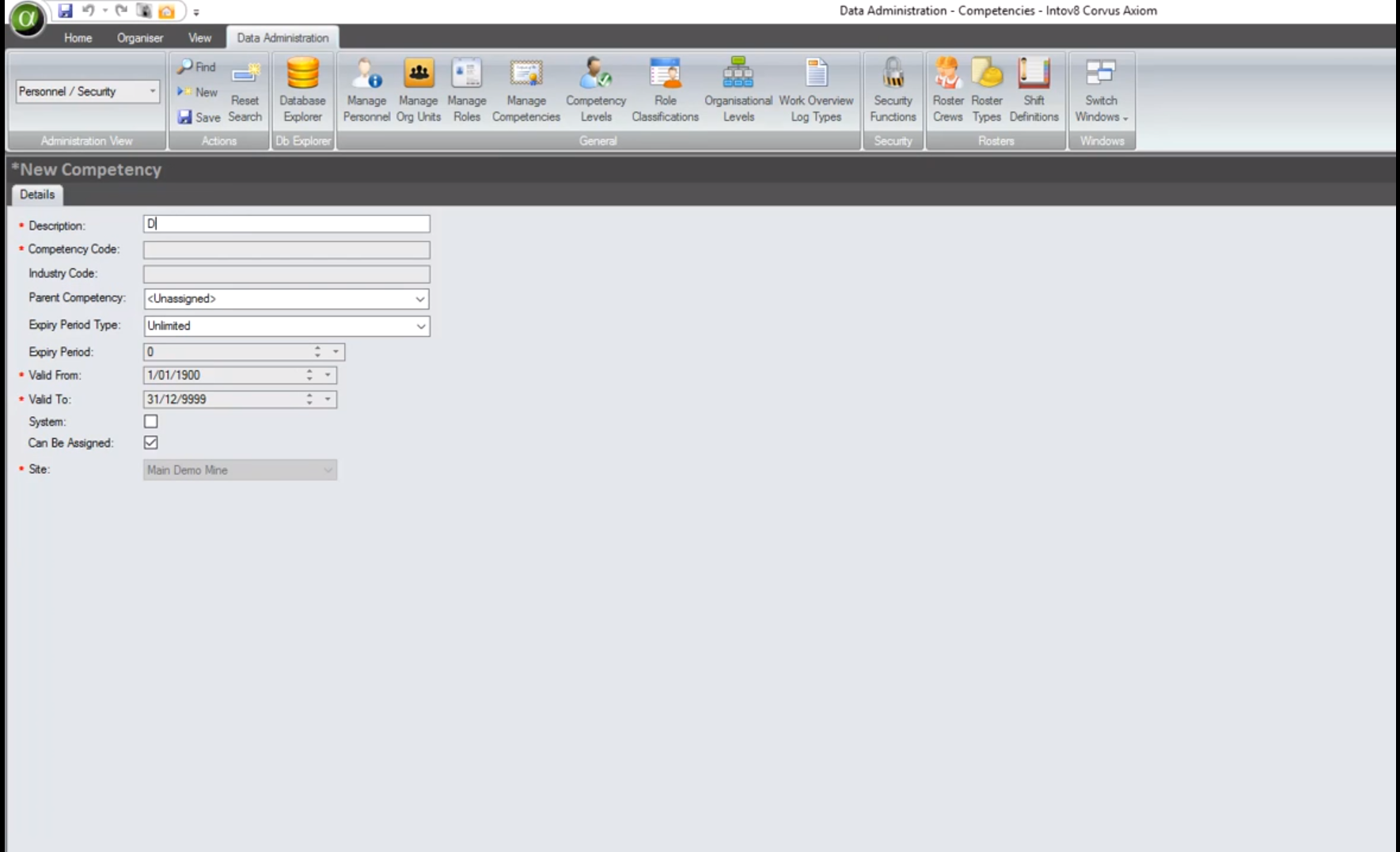Screen dimensions: 1400x852
Task: Select the Data Administration ribbon tab
Action: [283, 38]
